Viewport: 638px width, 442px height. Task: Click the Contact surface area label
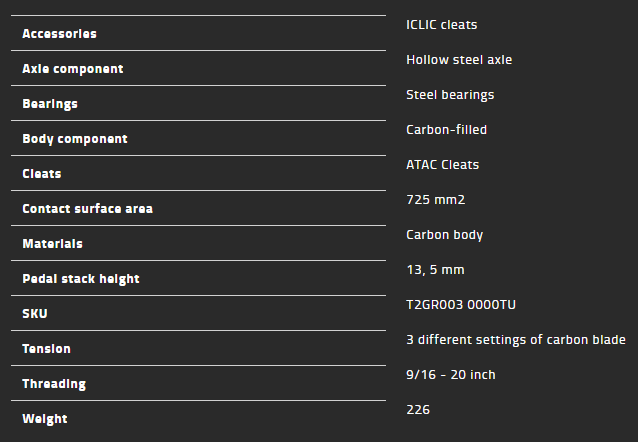point(87,209)
